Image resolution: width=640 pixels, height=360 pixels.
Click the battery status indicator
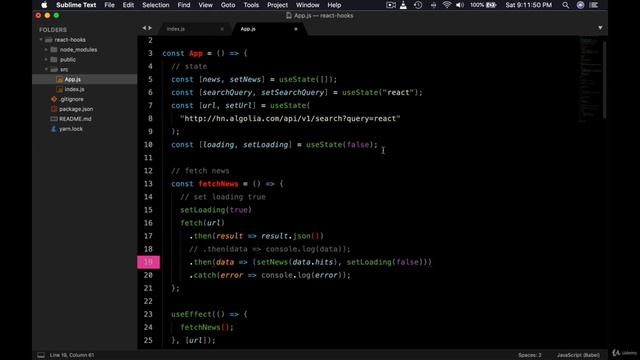pos(483,5)
